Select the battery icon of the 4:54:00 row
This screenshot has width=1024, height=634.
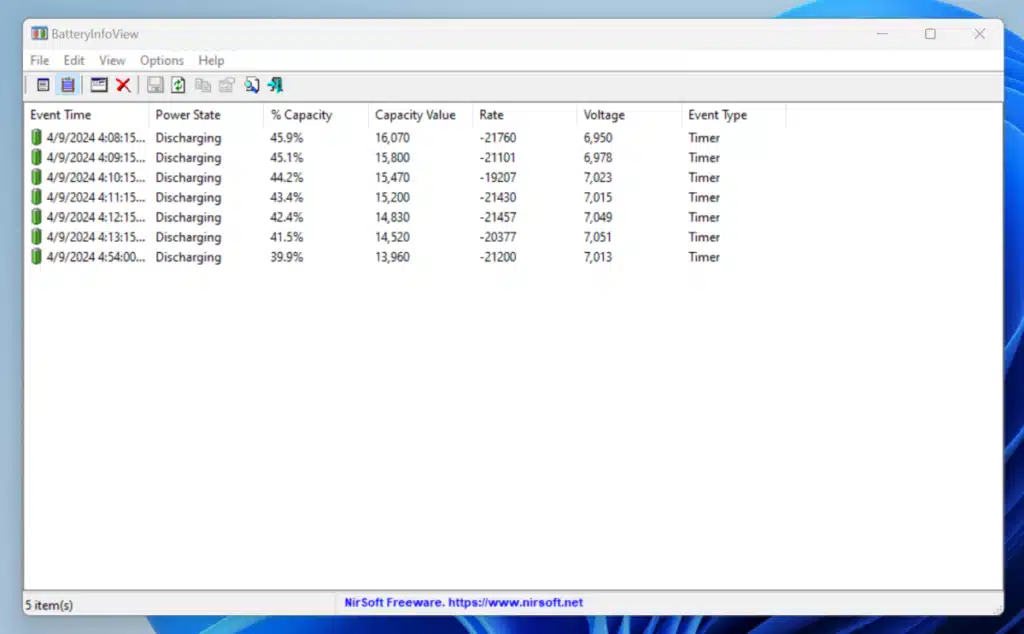point(36,257)
